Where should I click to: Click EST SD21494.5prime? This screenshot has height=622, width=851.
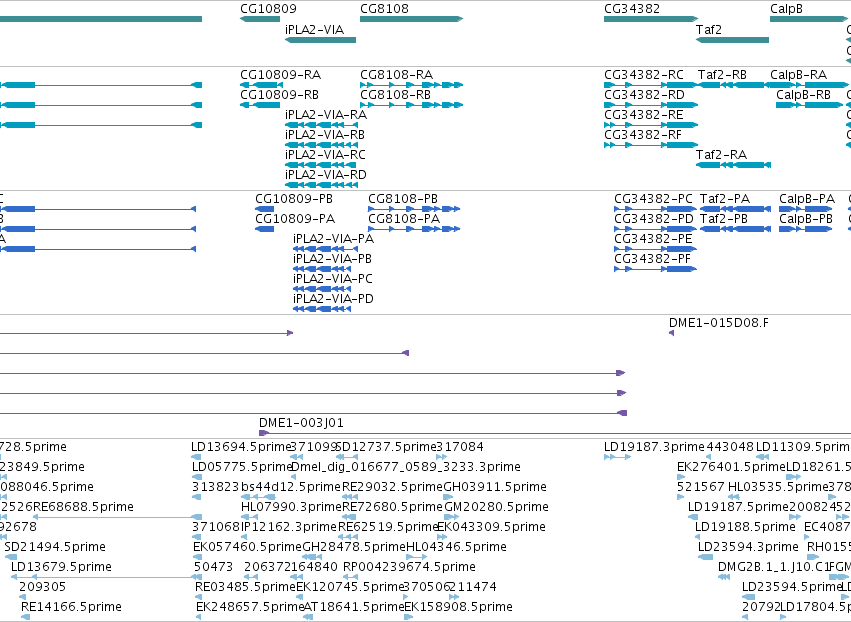[55, 547]
